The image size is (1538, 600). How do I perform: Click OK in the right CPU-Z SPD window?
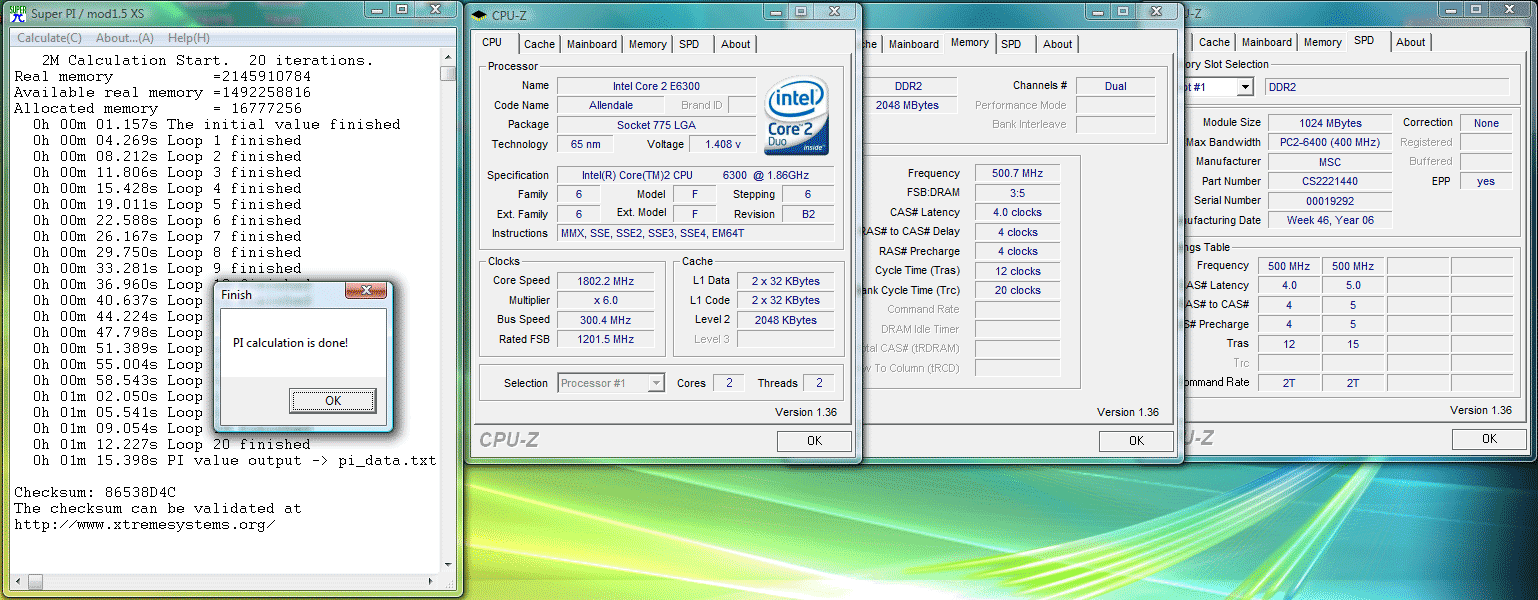pos(1489,439)
